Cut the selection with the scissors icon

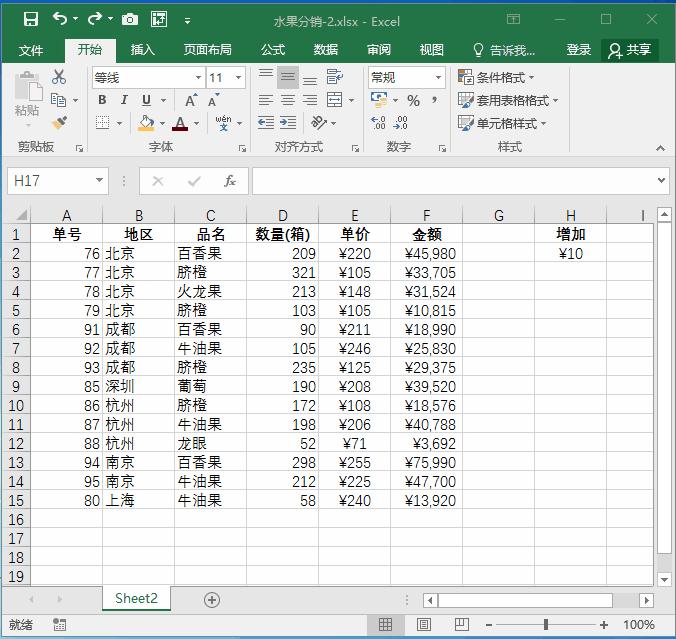coord(59,77)
